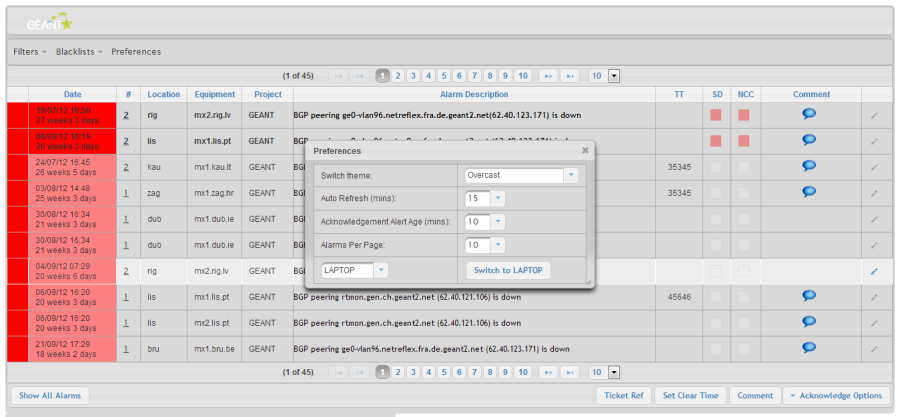The width and height of the screenshot is (900, 417).
Task: Click Switch to LAPTOP button
Action: pyautogui.click(x=508, y=270)
